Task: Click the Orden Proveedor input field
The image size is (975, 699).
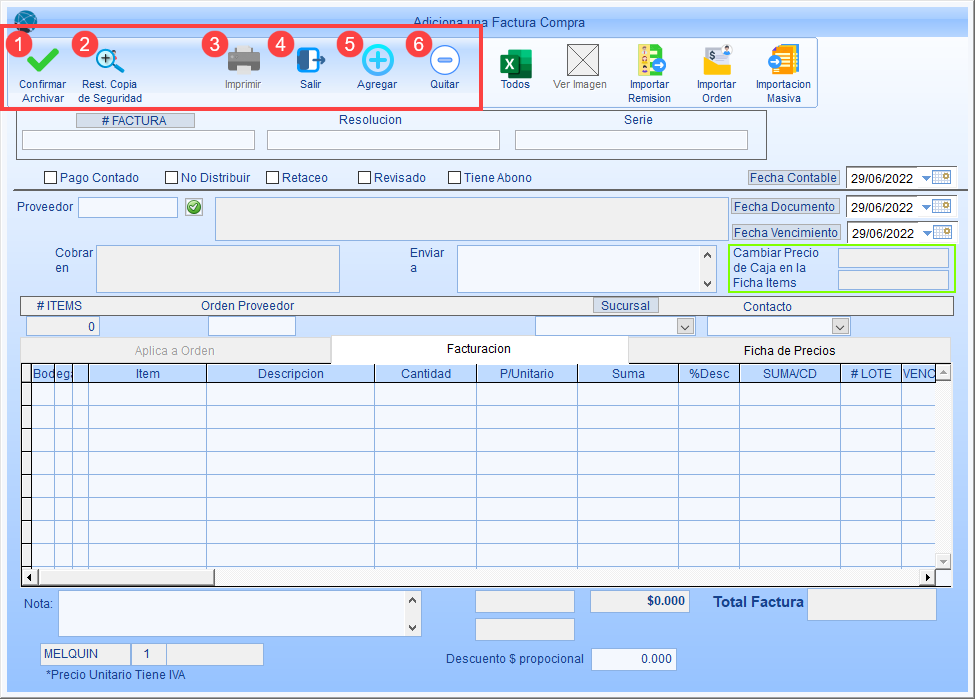Action: pyautogui.click(x=252, y=326)
